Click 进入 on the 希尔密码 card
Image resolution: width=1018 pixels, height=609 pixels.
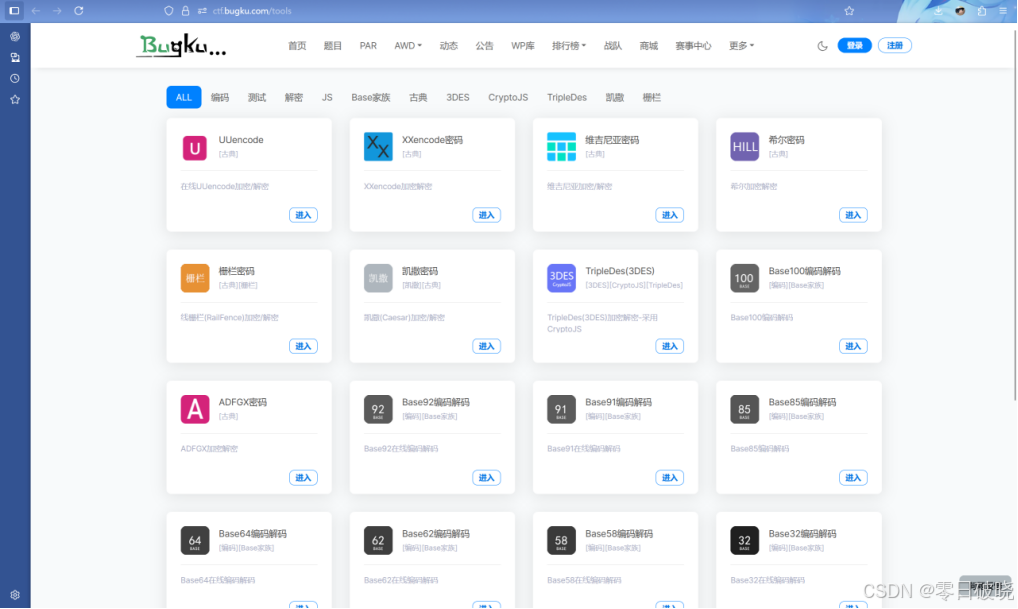tap(853, 215)
